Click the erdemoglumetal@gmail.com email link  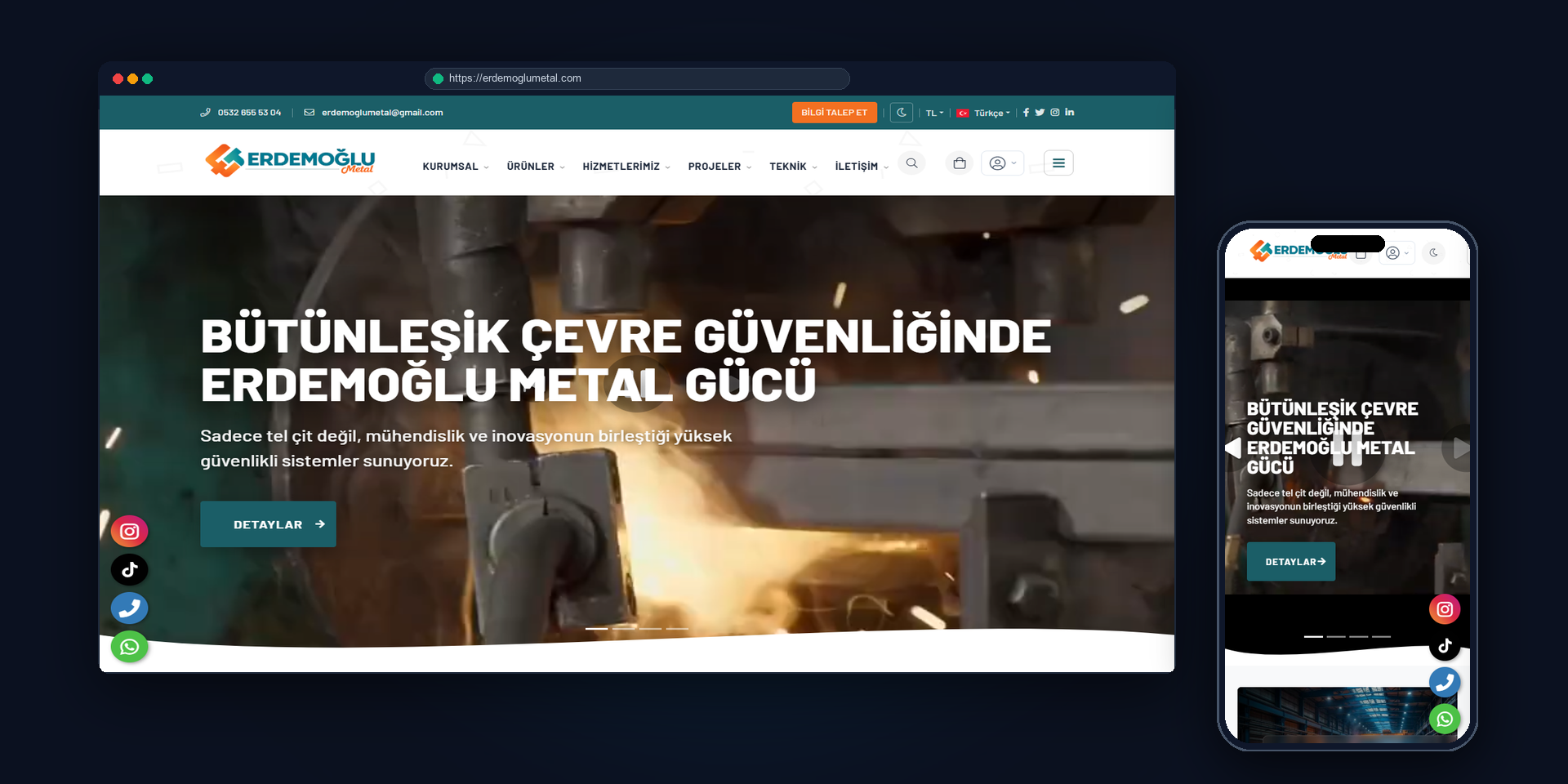(382, 113)
